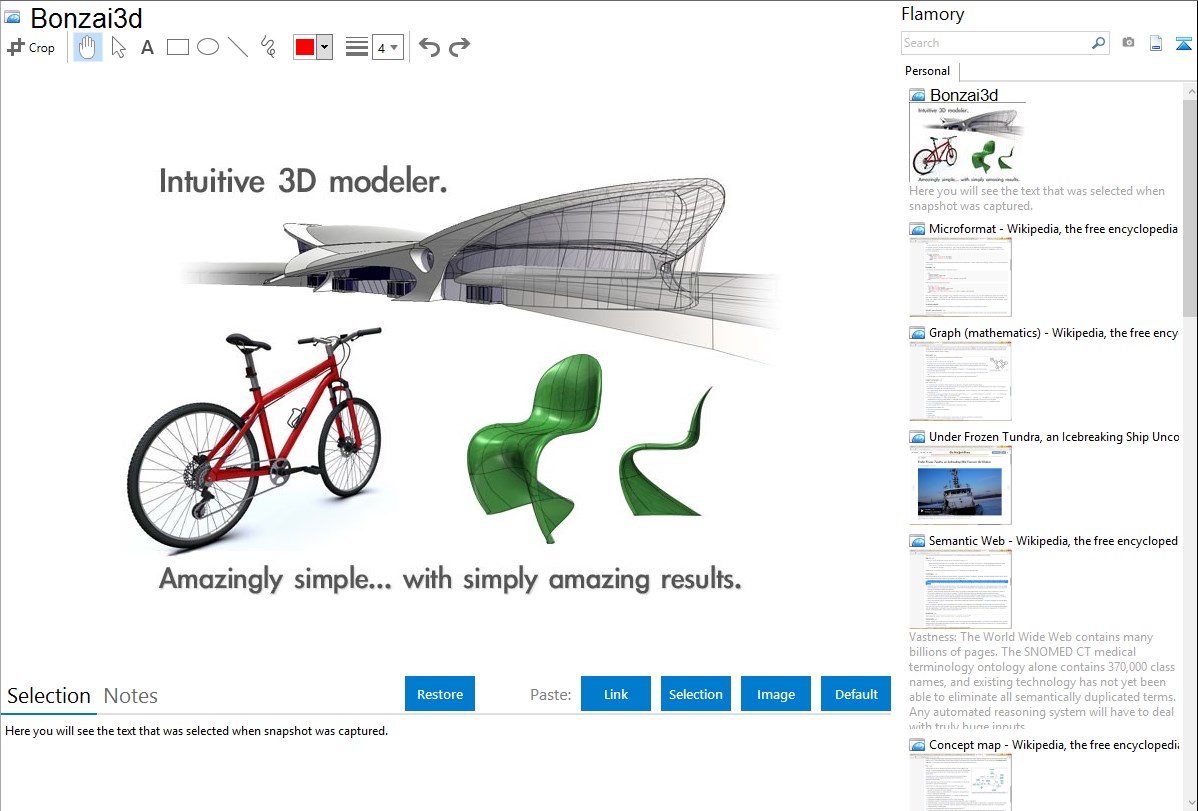Open the Graph (mathematics) snapshot thumbnail
The height and width of the screenshot is (811, 1198).
[x=960, y=381]
